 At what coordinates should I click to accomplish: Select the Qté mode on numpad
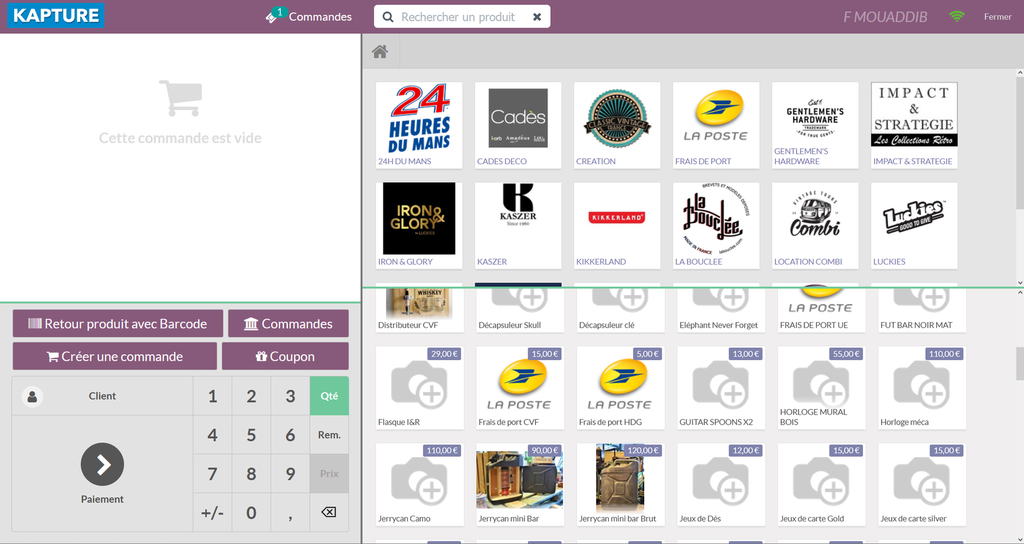click(x=329, y=396)
